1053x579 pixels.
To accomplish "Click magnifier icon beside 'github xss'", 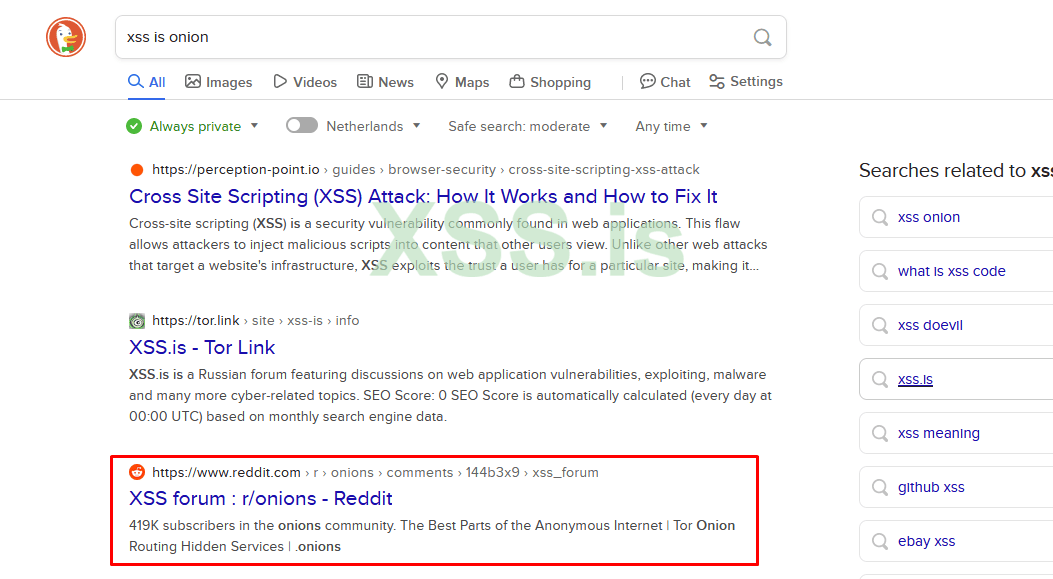I will coord(880,487).
